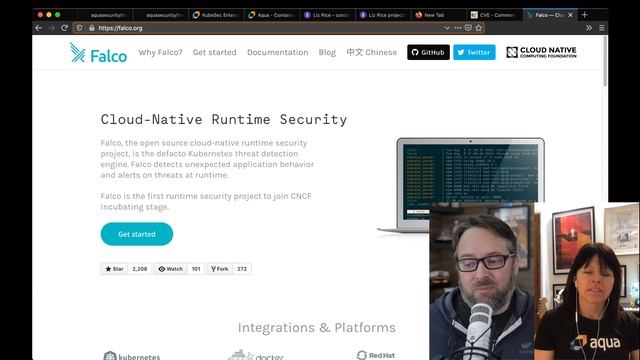Click the black GitHub button
This screenshot has height=360, width=640.
tap(428, 52)
